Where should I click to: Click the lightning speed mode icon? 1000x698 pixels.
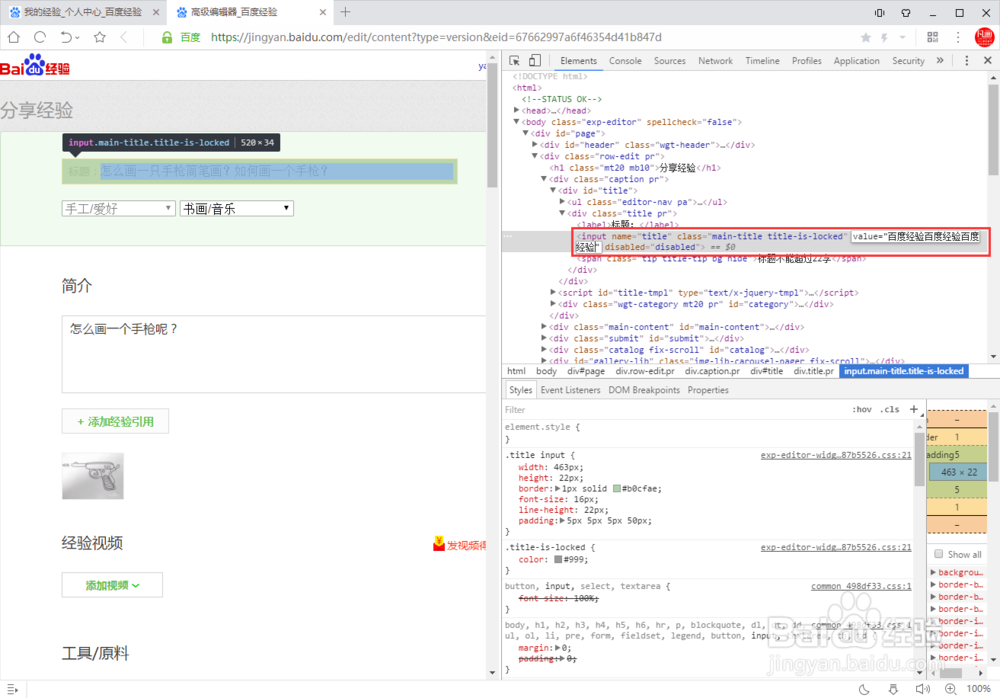click(x=885, y=38)
